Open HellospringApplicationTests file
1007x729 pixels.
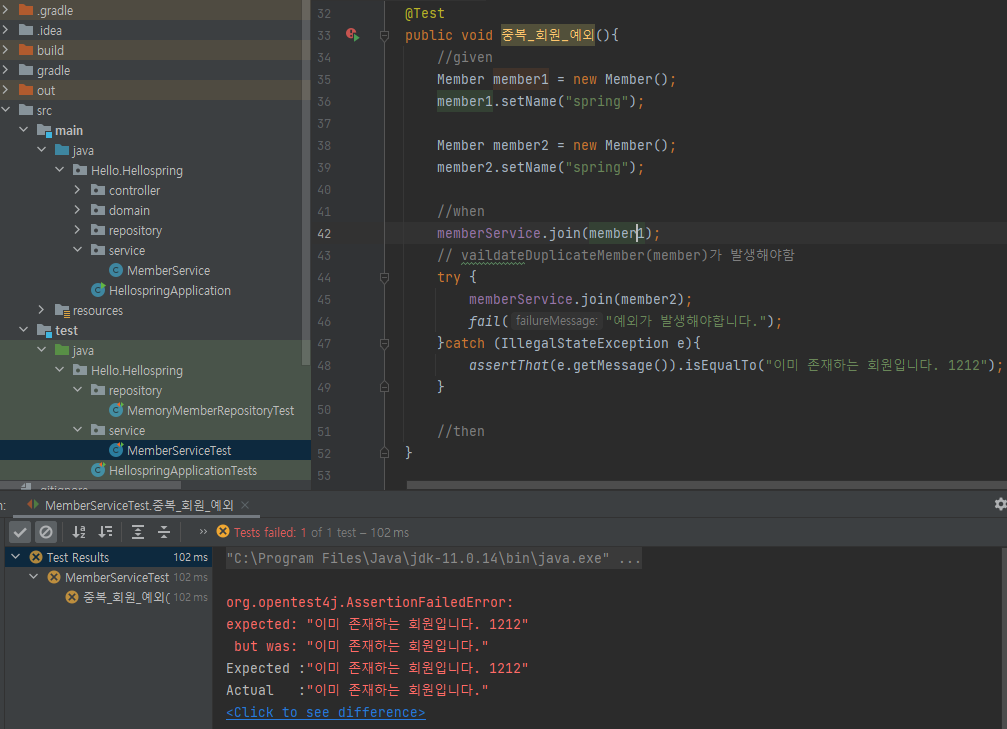[182, 470]
